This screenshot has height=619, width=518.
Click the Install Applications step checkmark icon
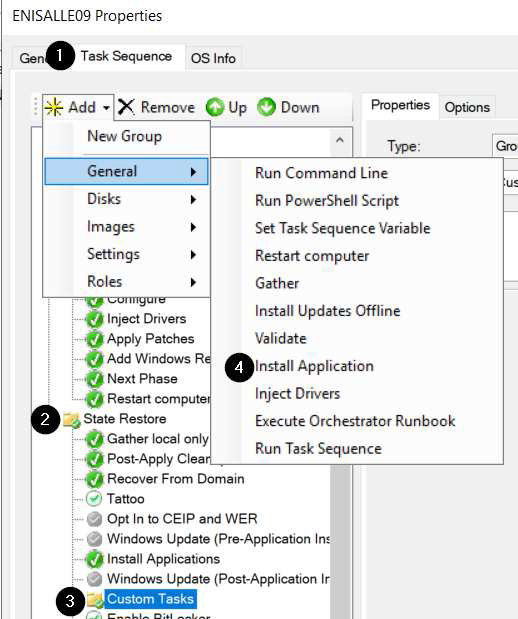[x=94, y=559]
